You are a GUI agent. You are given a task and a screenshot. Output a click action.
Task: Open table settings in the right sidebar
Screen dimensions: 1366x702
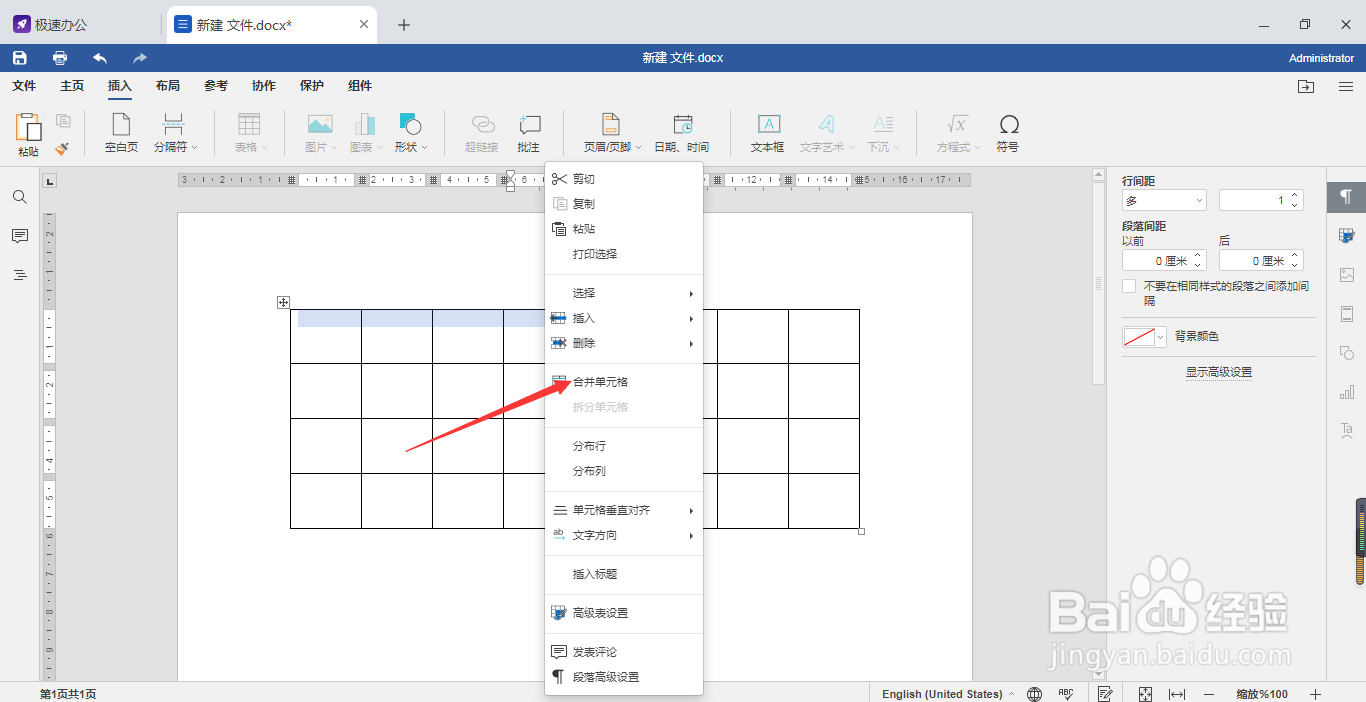coord(1346,234)
